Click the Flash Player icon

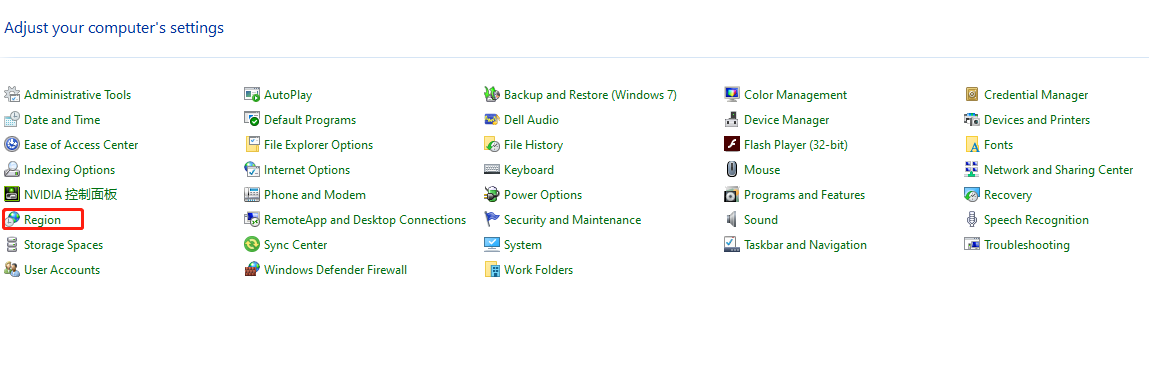[x=732, y=144]
